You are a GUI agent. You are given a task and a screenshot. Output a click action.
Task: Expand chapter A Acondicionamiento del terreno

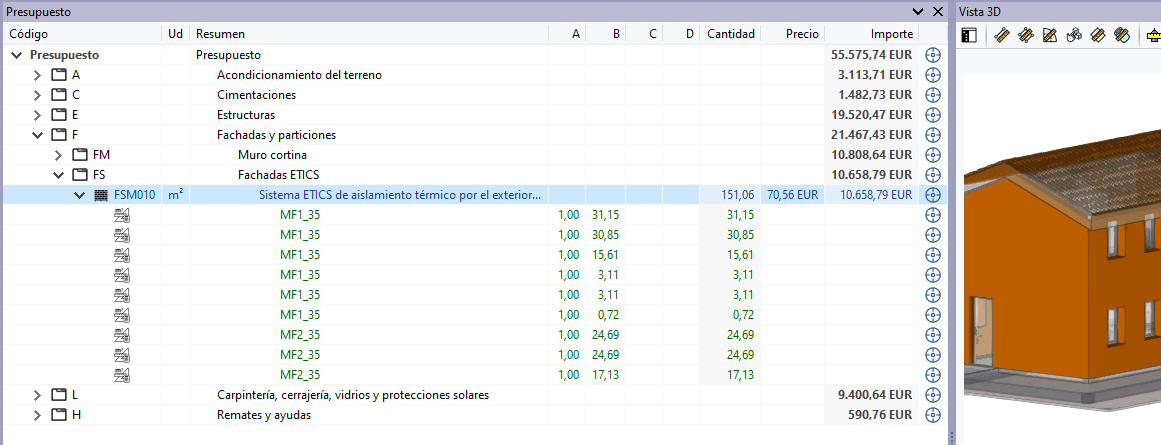(37, 75)
